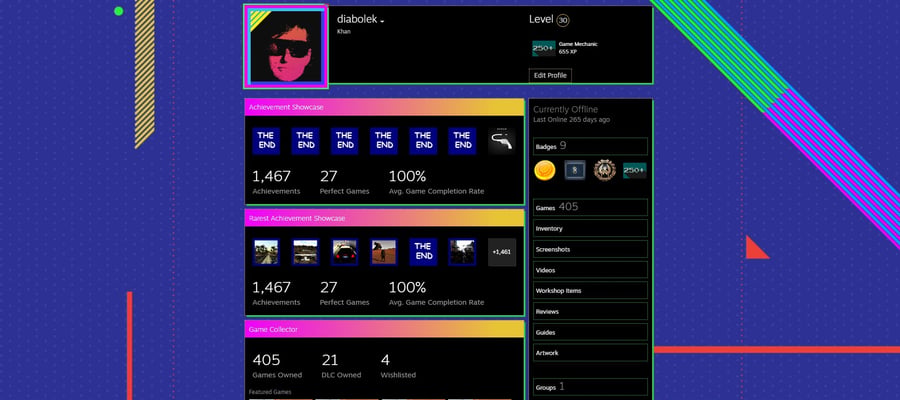Screen dimensions: 900x400
Task: Click the 250+ badge in Badges row
Action: click(635, 170)
